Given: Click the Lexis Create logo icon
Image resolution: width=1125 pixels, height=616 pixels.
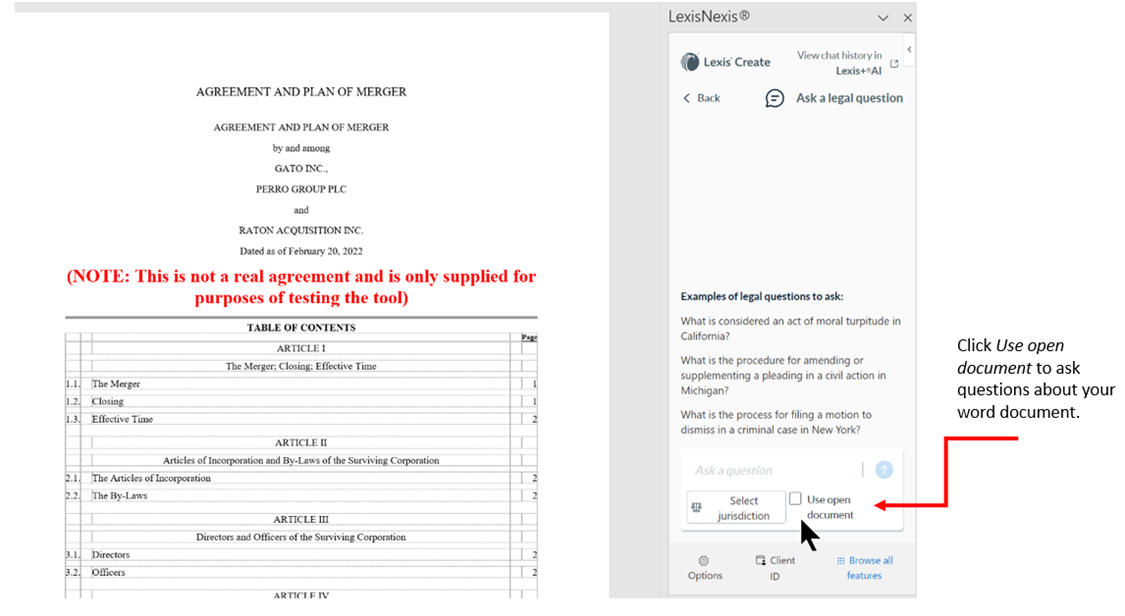Looking at the screenshot, I should coord(689,62).
